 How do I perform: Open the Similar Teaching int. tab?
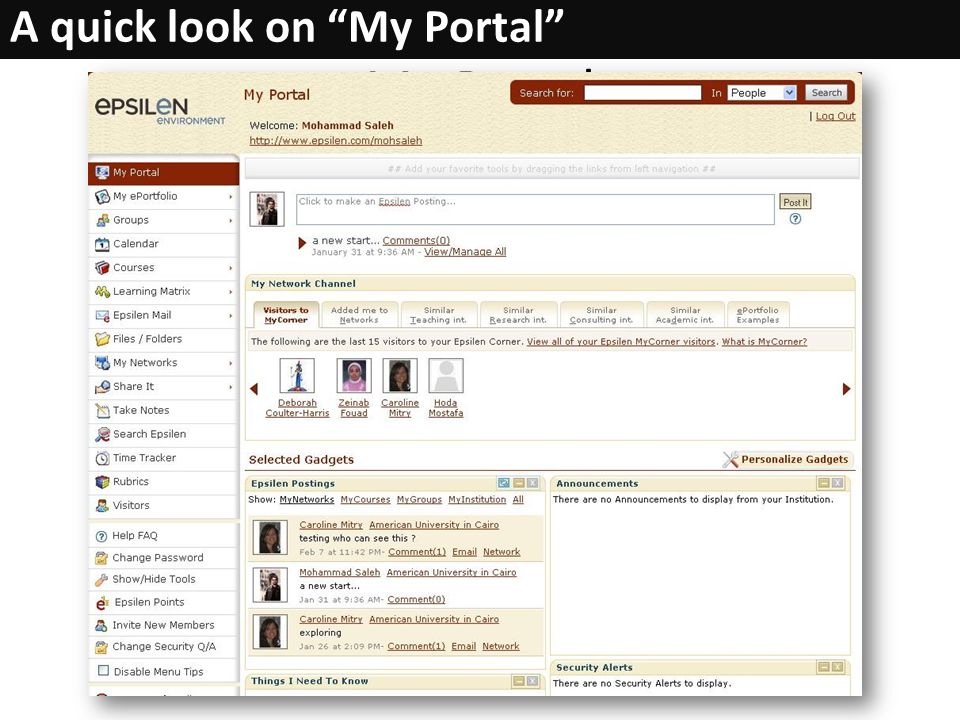pyautogui.click(x=439, y=315)
